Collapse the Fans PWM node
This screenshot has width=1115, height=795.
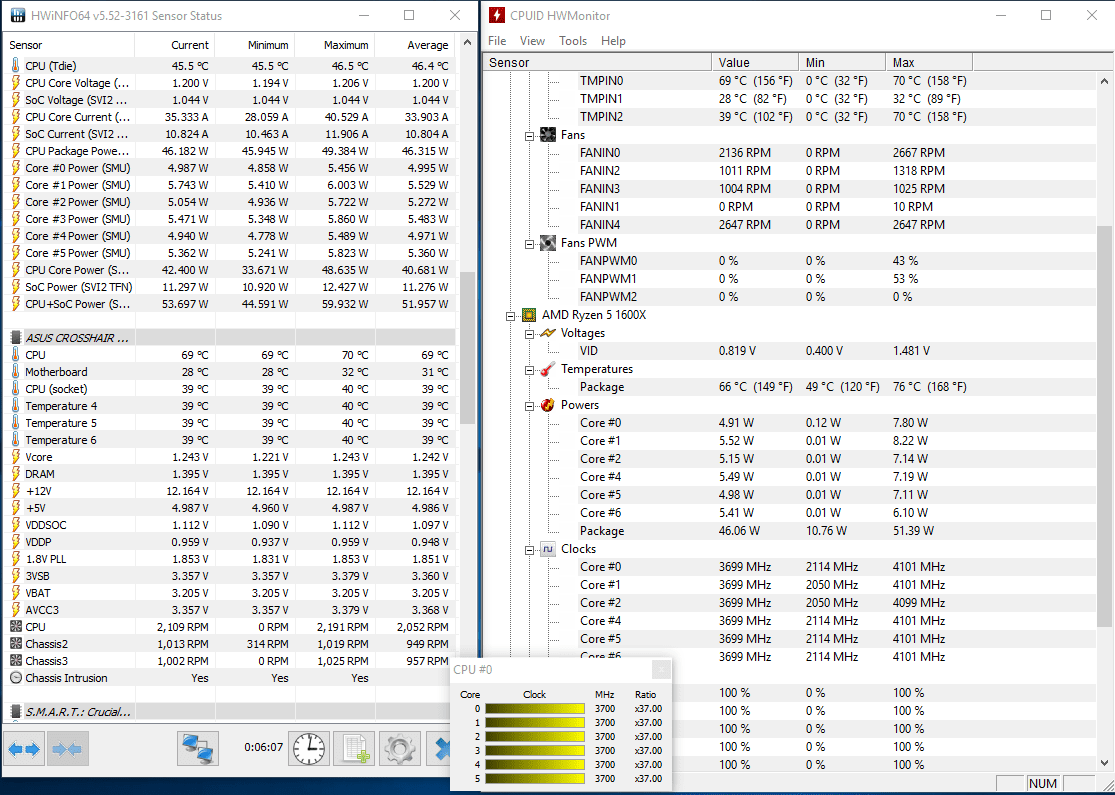point(529,244)
